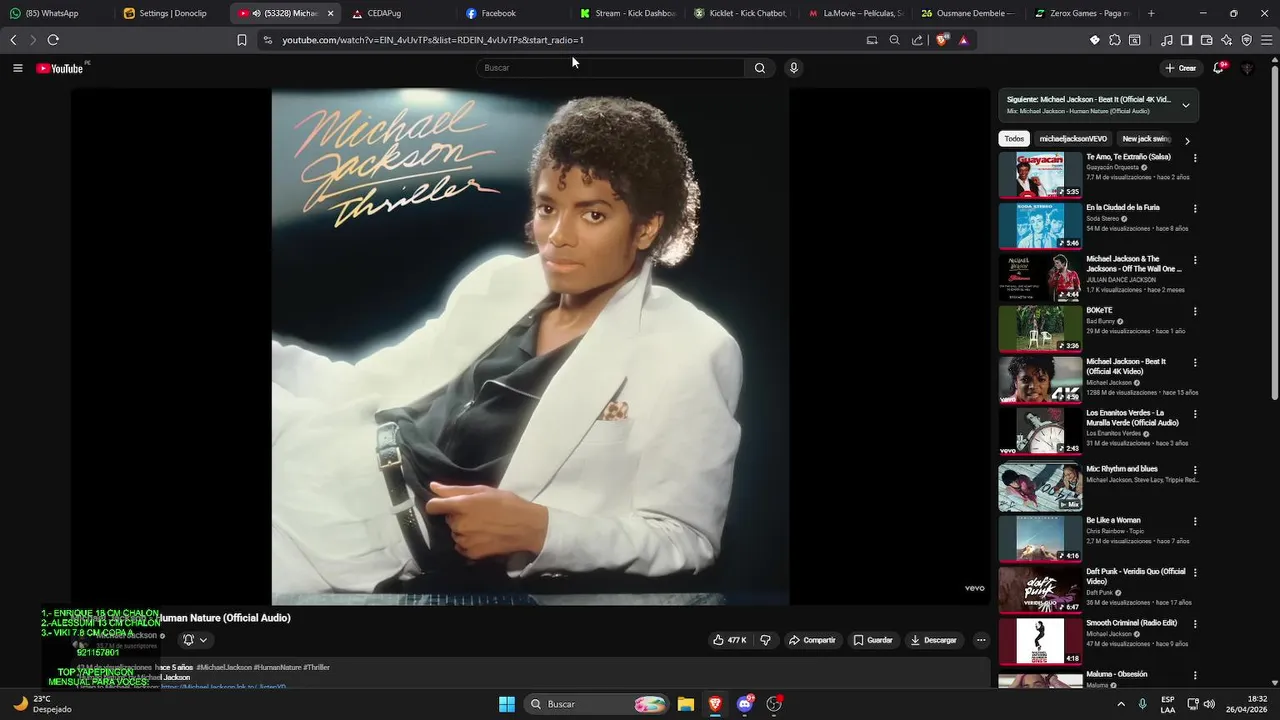Open Brave Rewards triangle icon
Screen dimensions: 1280x720
tap(963, 40)
